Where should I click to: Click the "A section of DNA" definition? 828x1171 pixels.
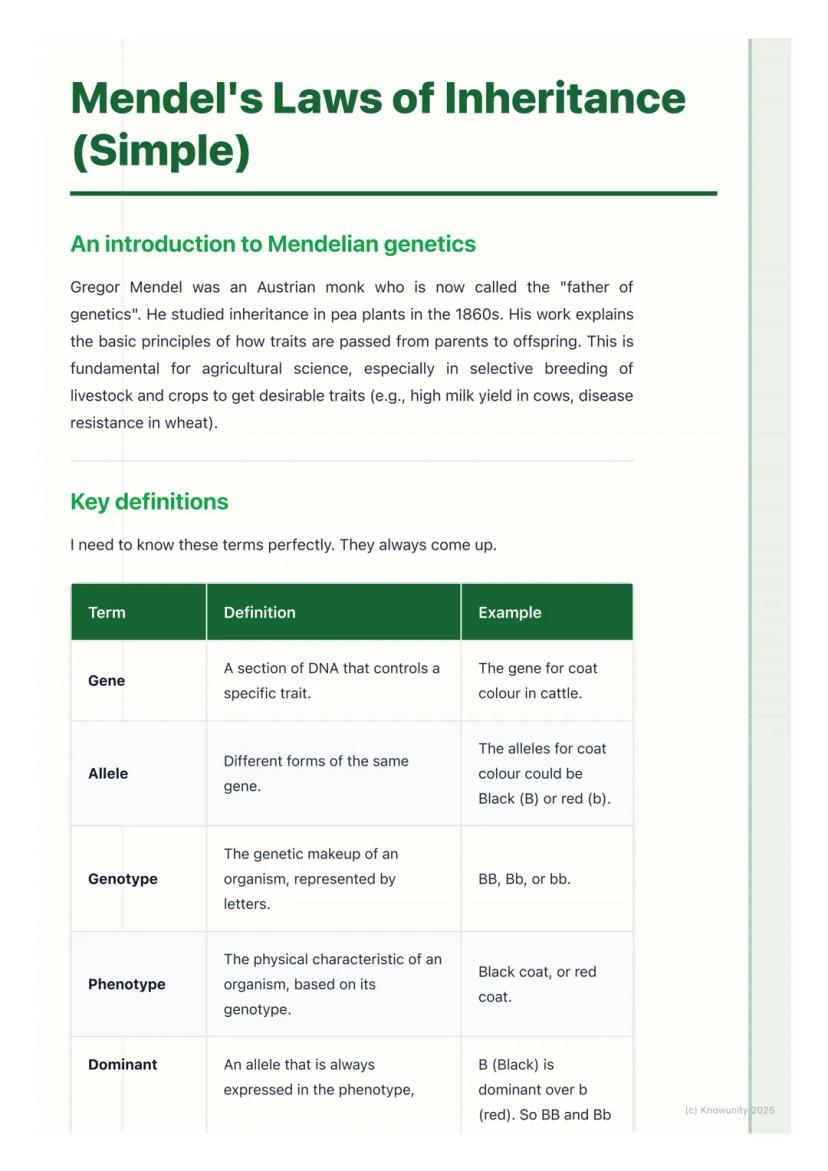pyautogui.click(x=331, y=680)
